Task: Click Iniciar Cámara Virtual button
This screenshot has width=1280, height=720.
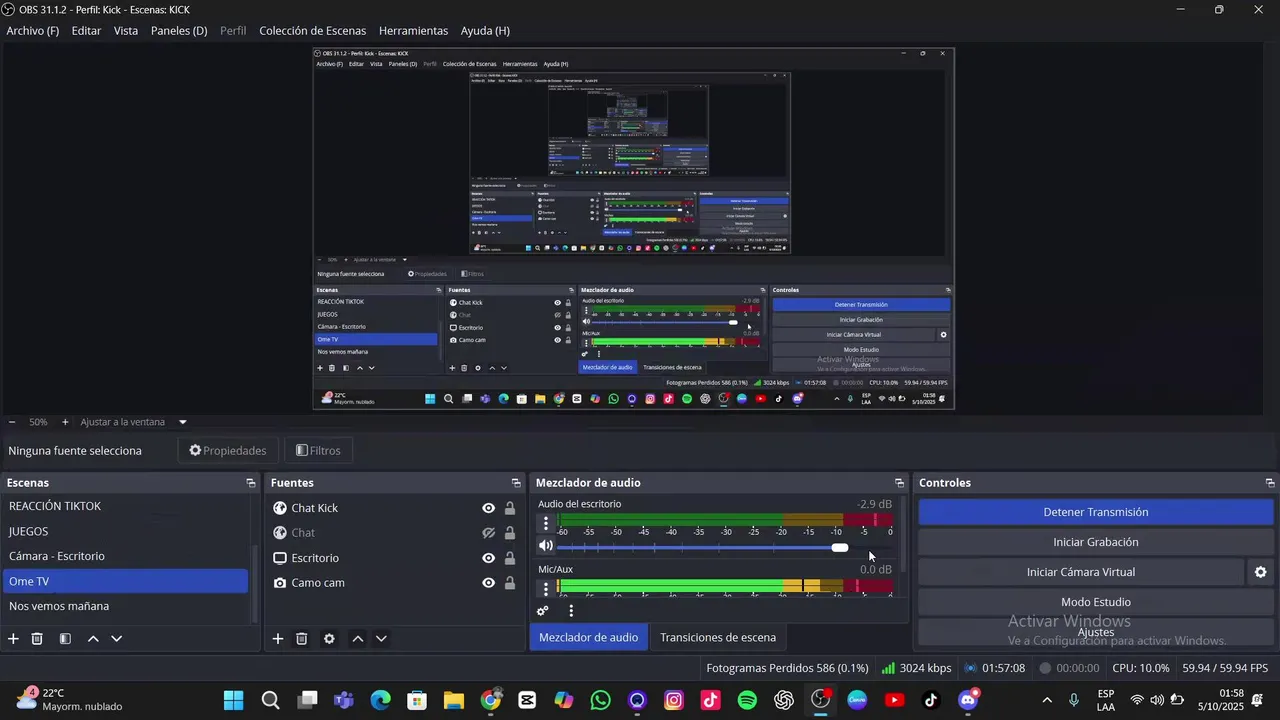Action: 1081,572
